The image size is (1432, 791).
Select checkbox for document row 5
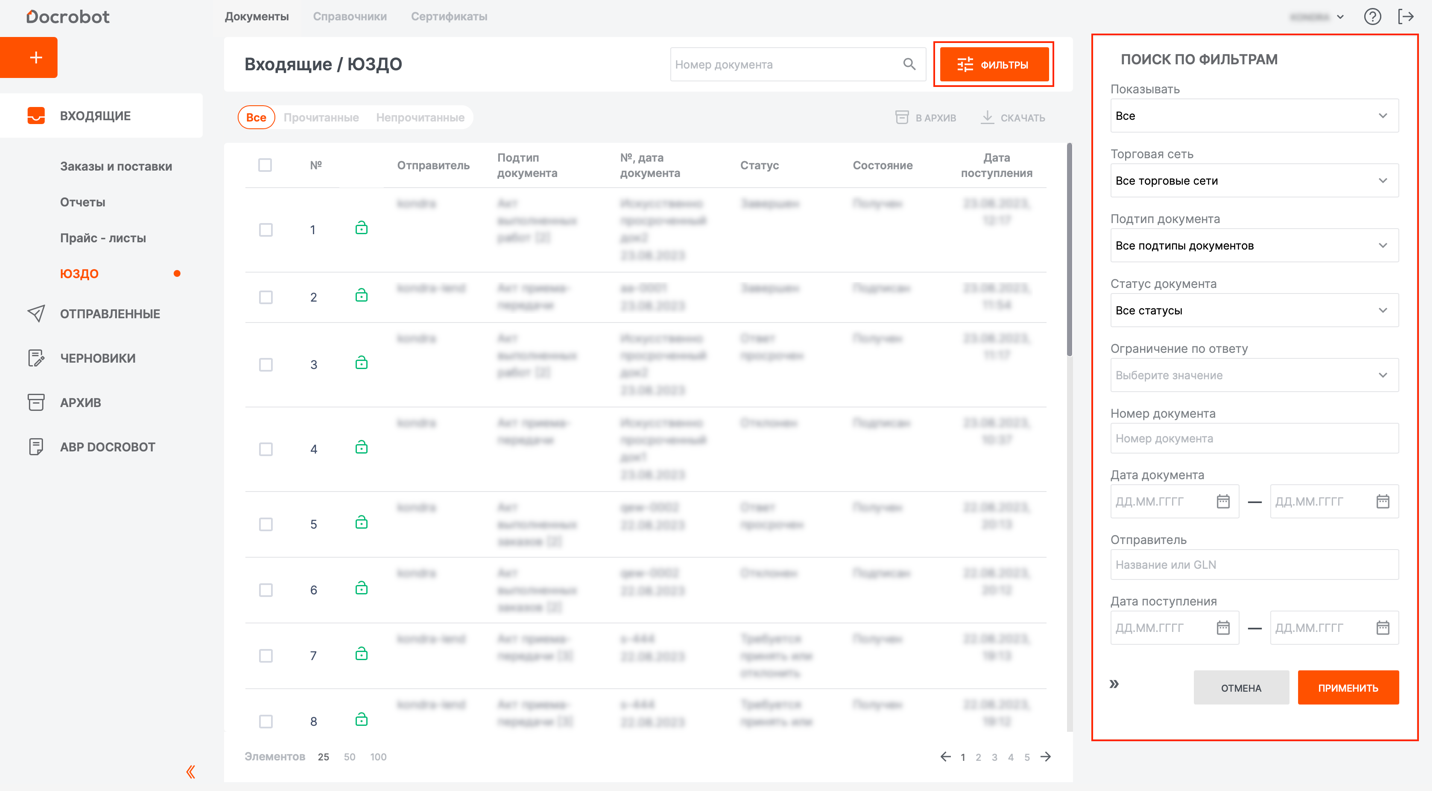point(266,524)
